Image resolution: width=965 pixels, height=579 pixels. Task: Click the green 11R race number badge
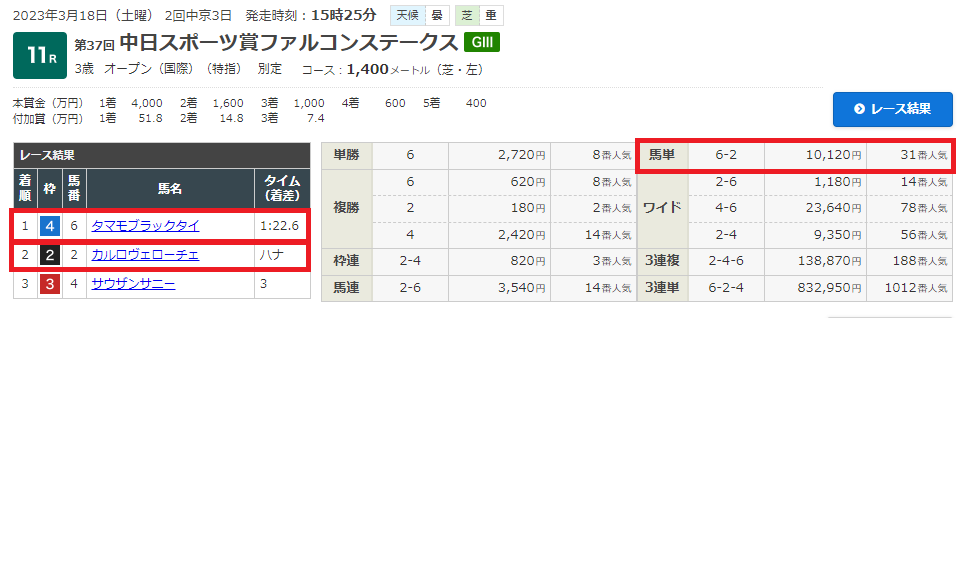coord(39,55)
